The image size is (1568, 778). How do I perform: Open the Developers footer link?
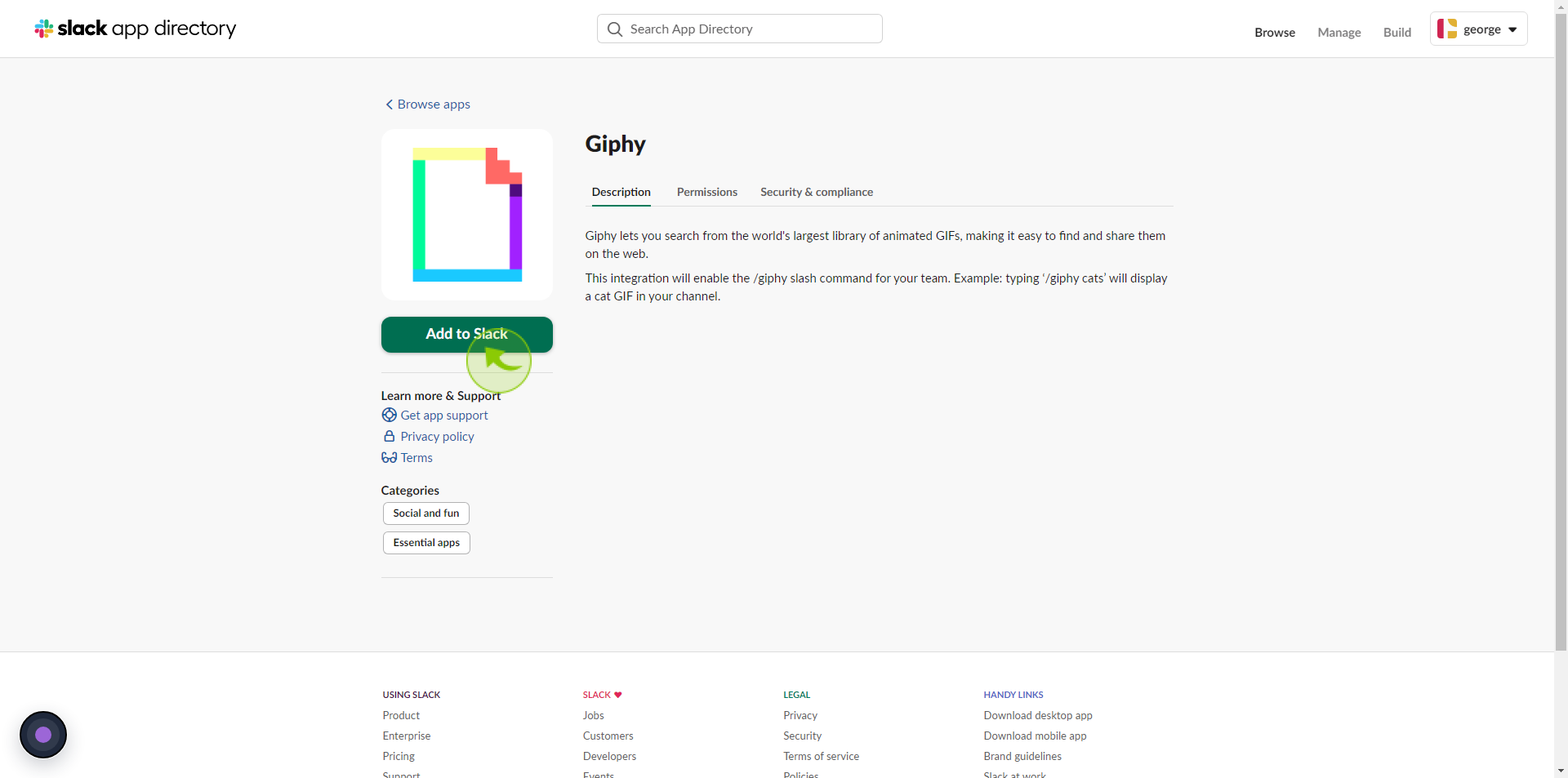tap(609, 756)
